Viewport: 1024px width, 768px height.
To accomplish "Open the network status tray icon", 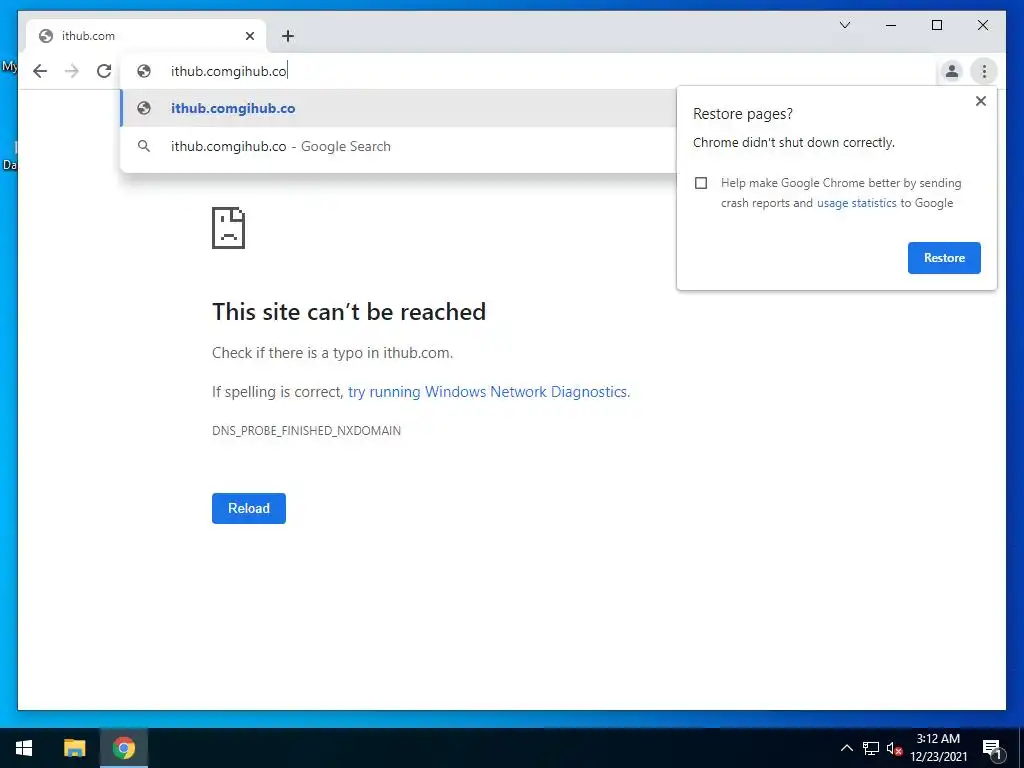I will (871, 748).
